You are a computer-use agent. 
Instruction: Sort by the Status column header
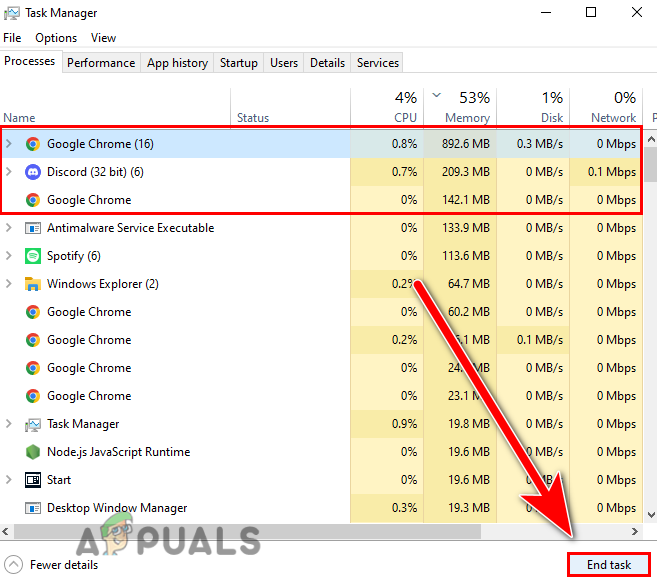click(x=290, y=107)
